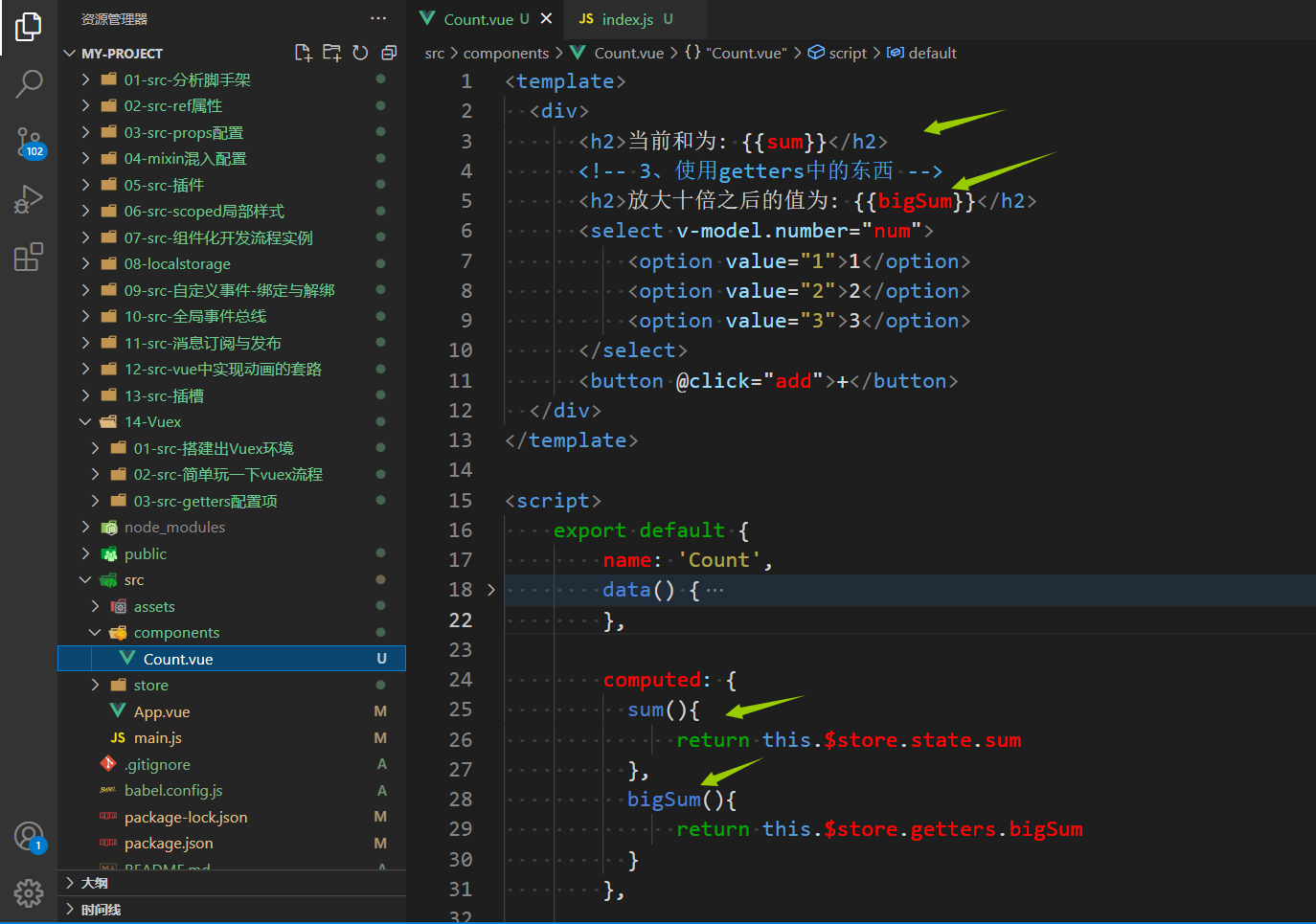Refresh the explorer file tree
1316x924 pixels.
pyautogui.click(x=360, y=53)
